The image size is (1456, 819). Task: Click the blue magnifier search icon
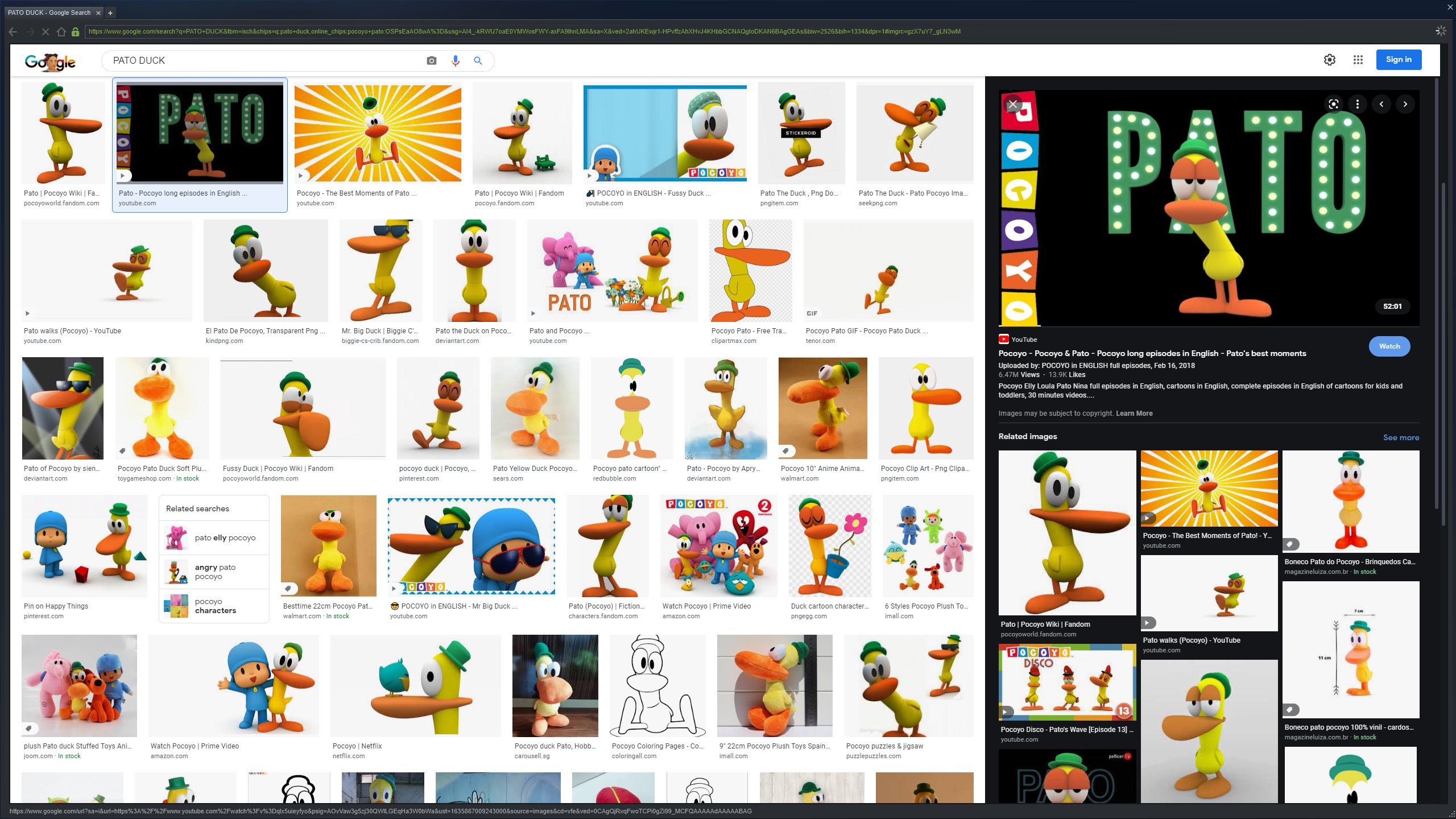[x=478, y=61]
